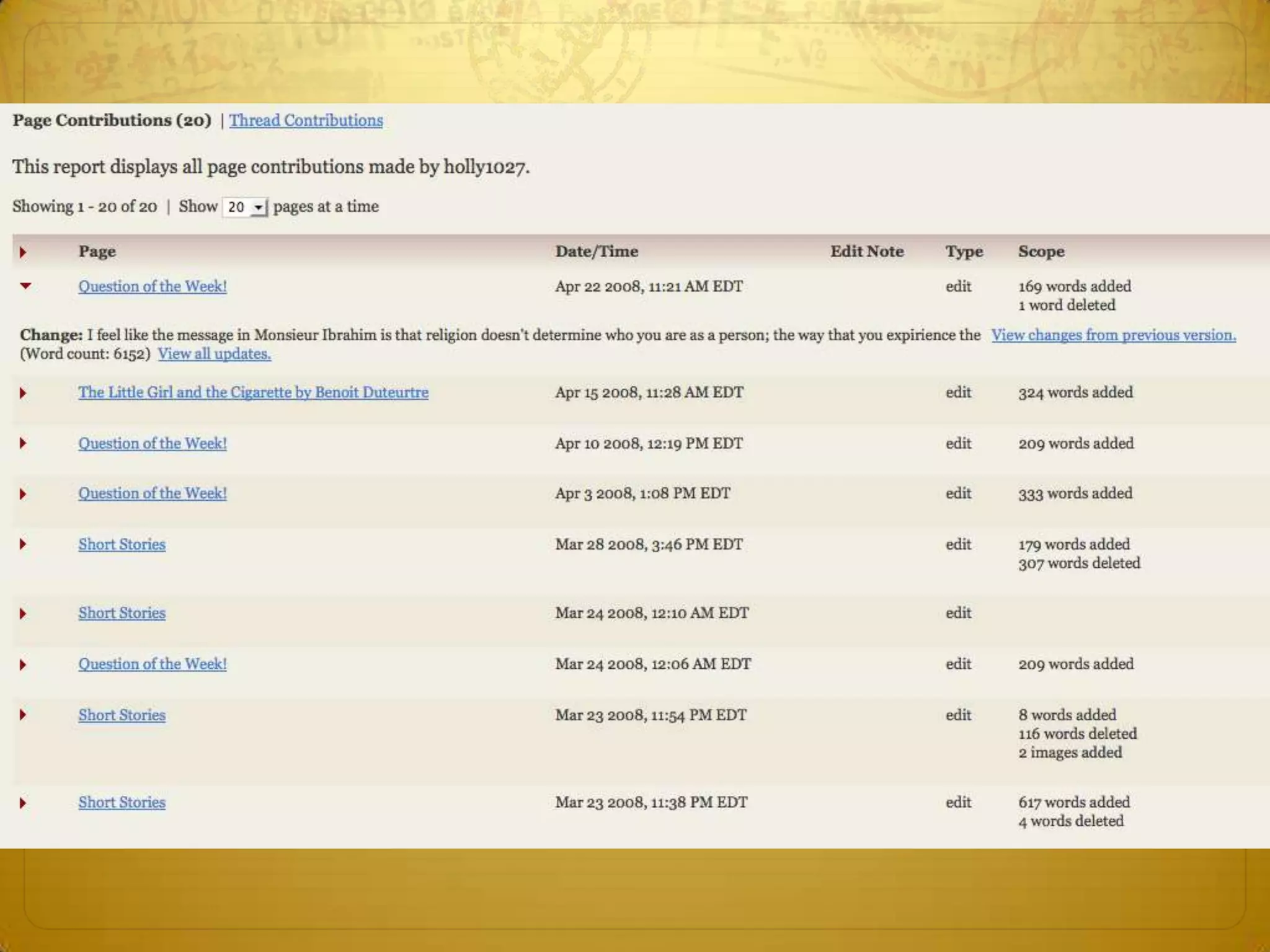Expand the Mar 24 12:10 AM Short Stories row

[23, 614]
